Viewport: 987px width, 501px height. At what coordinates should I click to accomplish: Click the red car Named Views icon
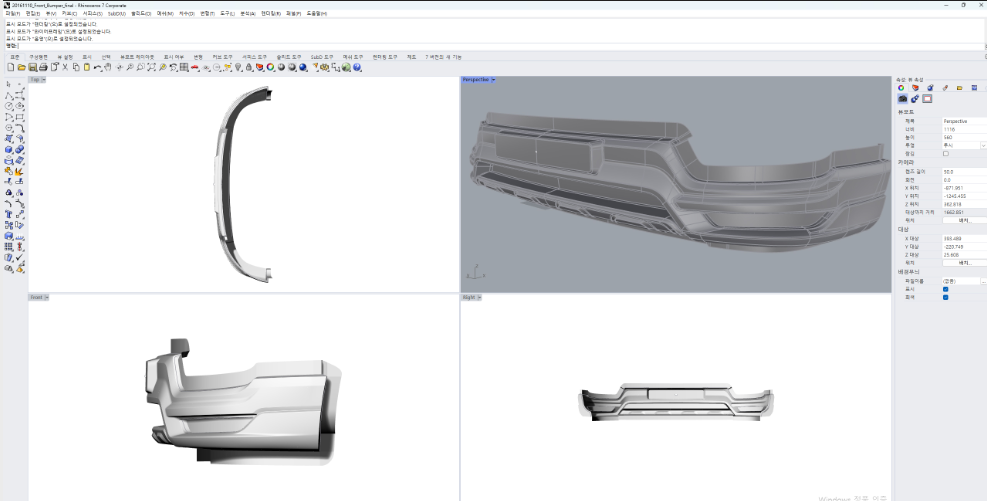(x=195, y=67)
